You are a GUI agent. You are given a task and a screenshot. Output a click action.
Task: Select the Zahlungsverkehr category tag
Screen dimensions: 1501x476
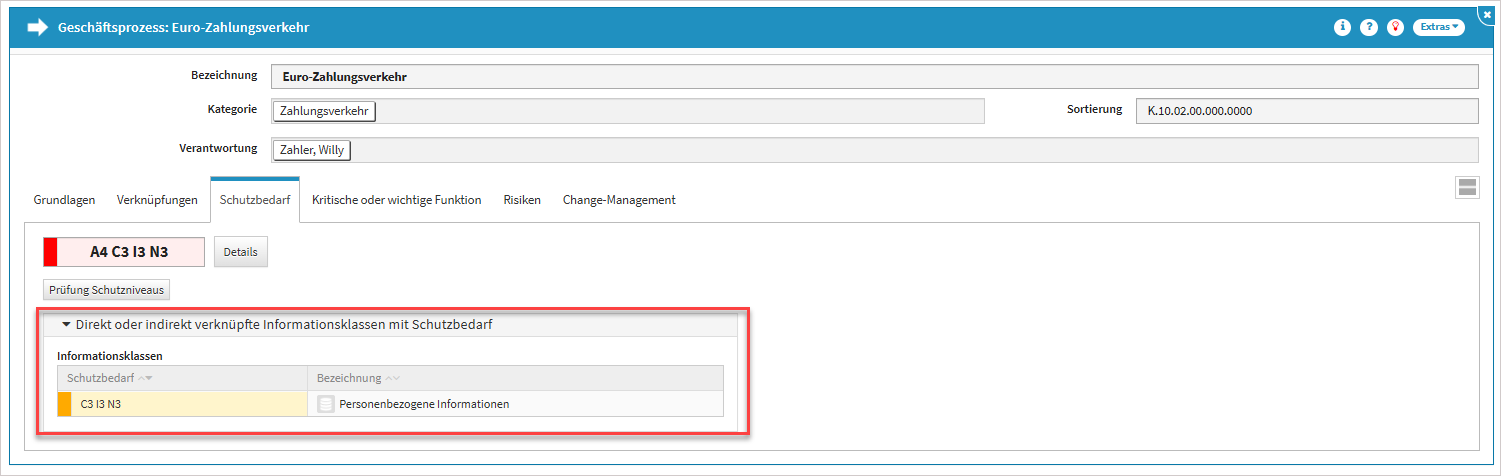[x=324, y=111]
